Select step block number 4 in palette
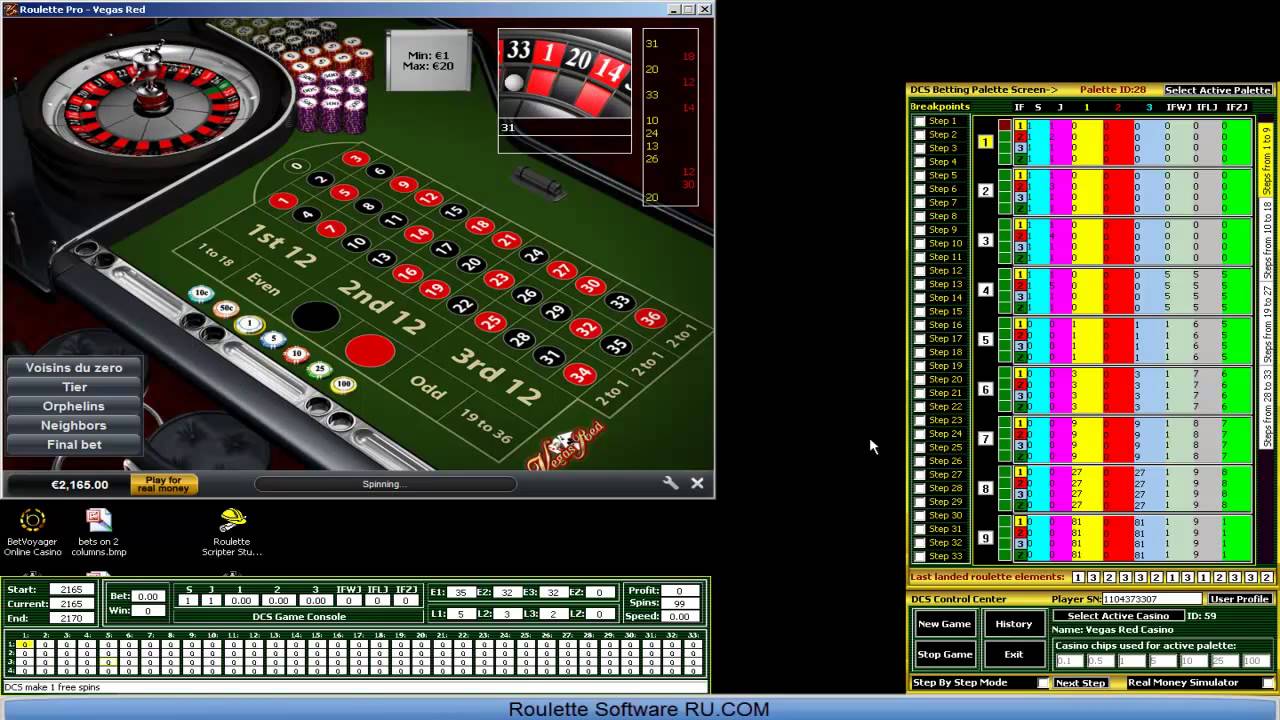The width and height of the screenshot is (1280, 720). (985, 290)
